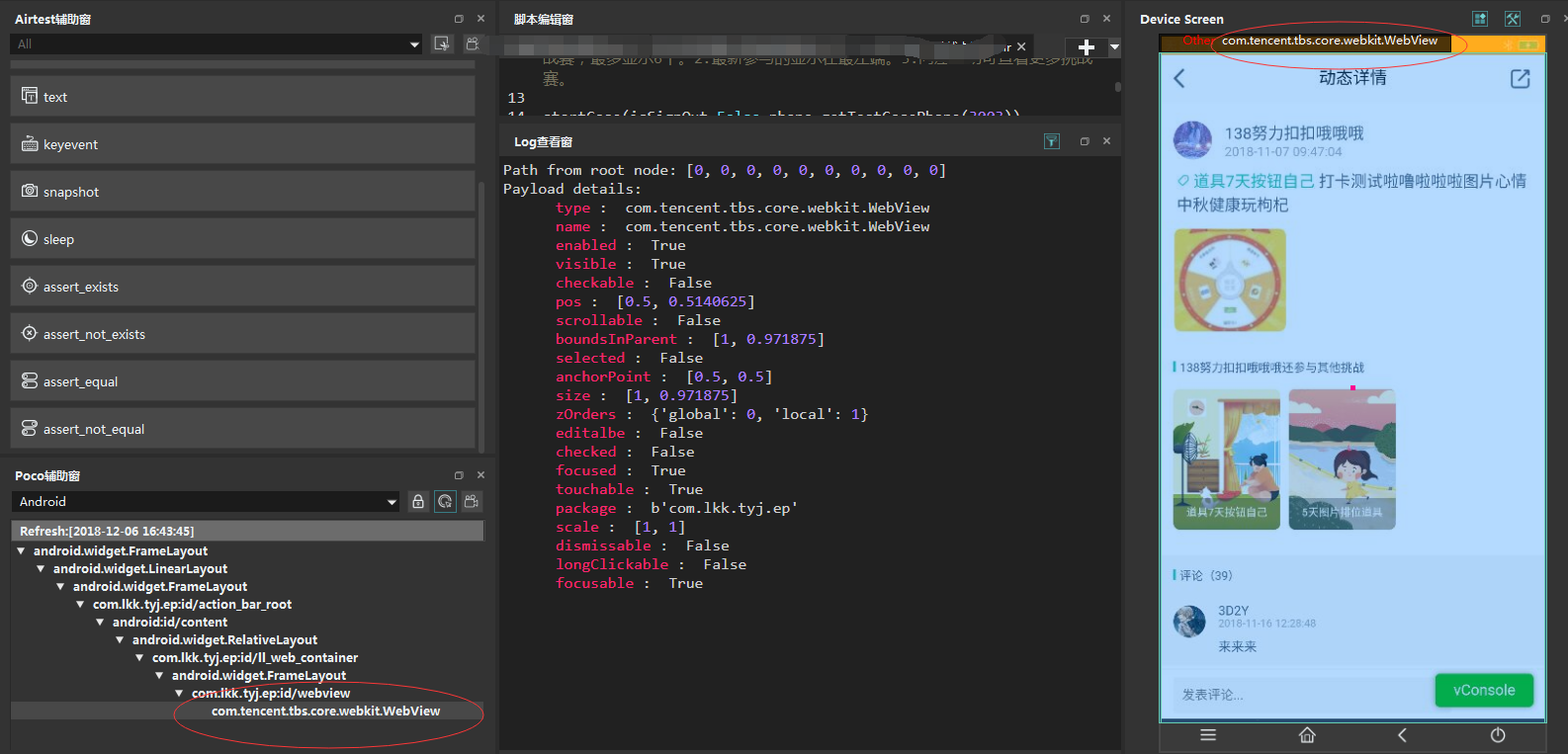Tap the device home navigation icon
Viewport: 1568px width, 754px height.
tap(1307, 735)
